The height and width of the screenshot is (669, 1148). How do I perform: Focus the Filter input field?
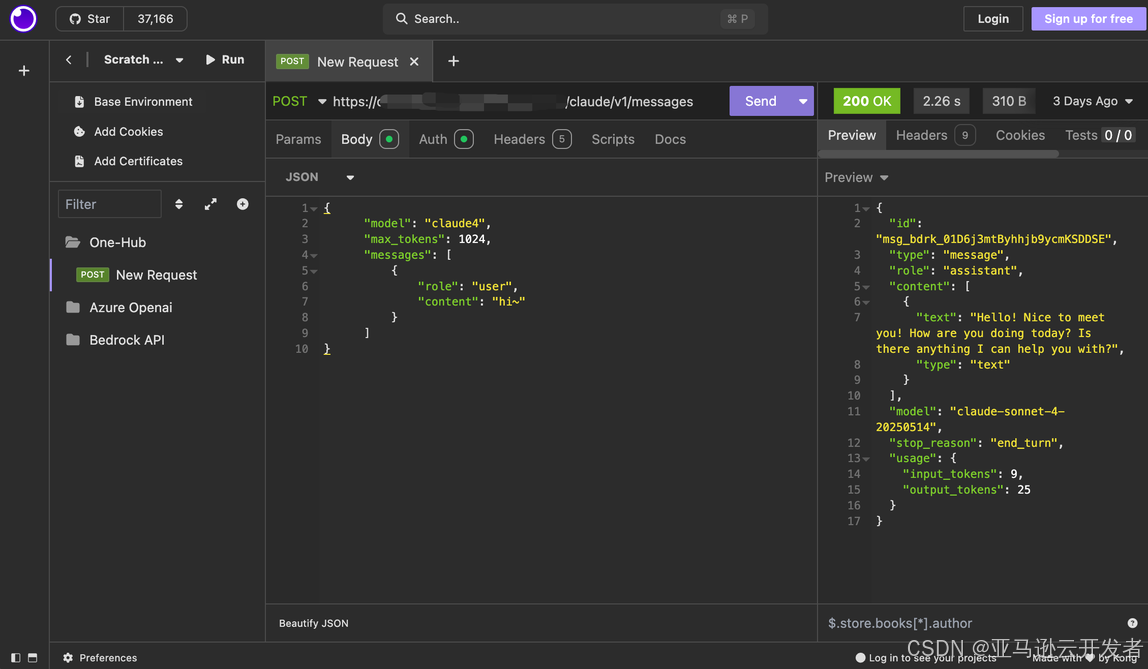click(110, 204)
